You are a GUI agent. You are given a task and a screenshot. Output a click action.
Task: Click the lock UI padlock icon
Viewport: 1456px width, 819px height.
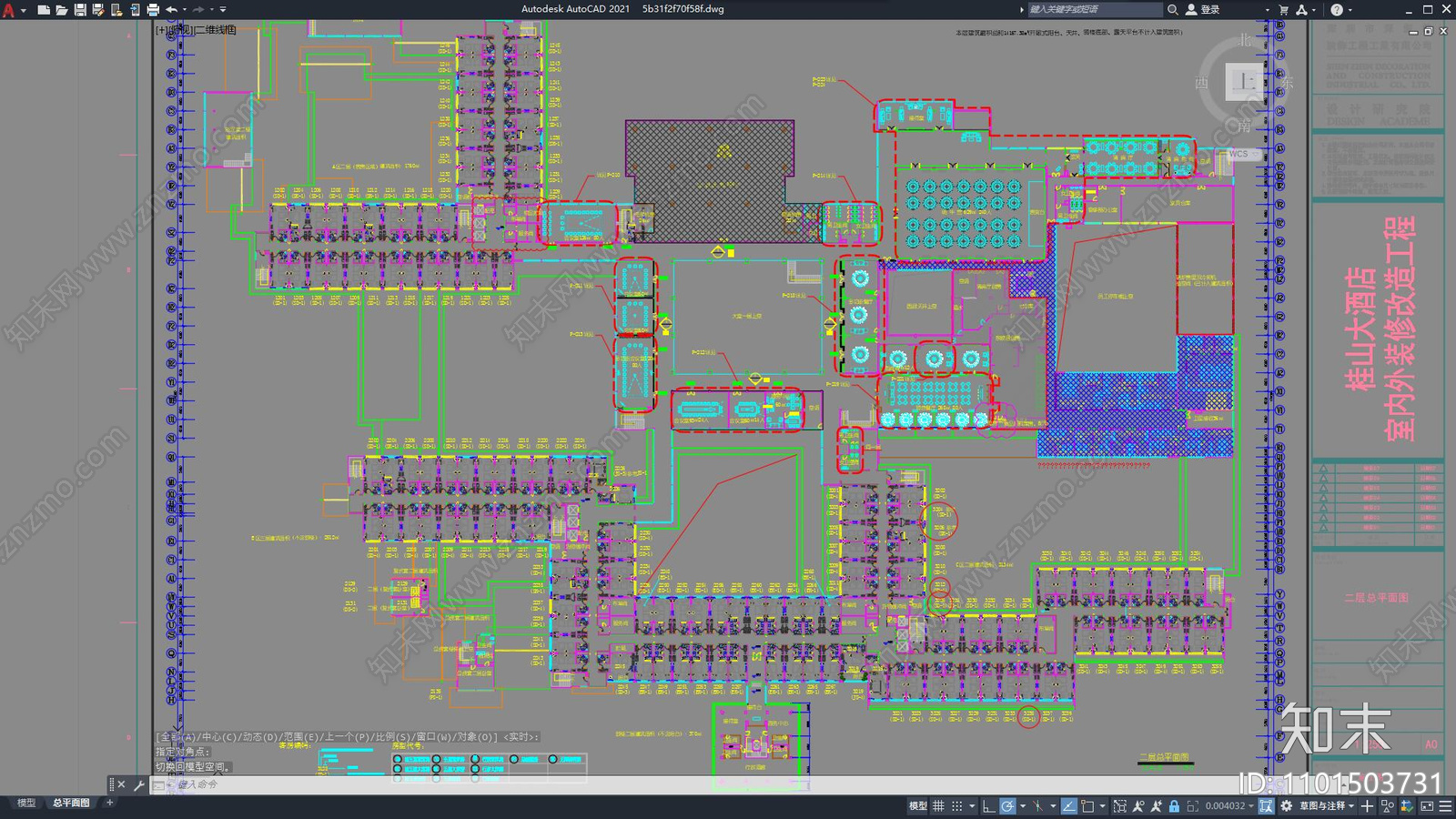tap(1174, 805)
